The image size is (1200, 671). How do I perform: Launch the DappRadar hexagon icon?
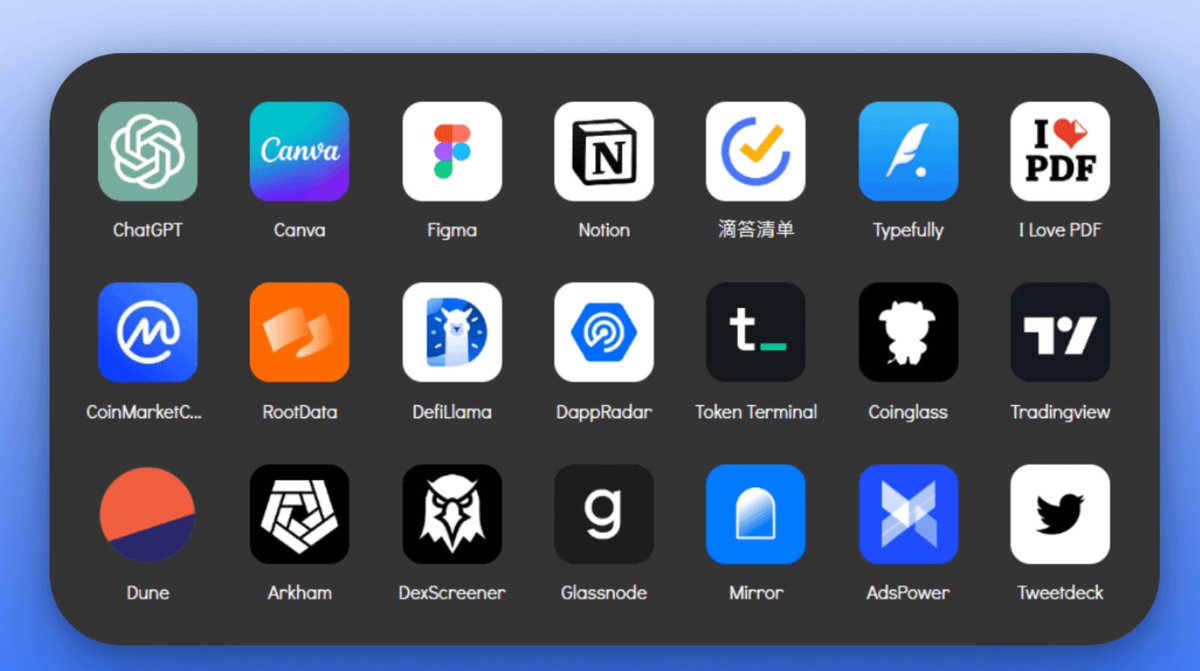(x=604, y=332)
